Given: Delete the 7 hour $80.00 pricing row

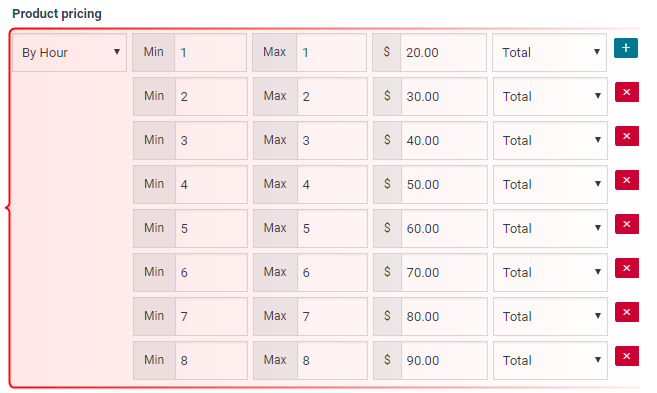Looking at the screenshot, I should (x=626, y=312).
